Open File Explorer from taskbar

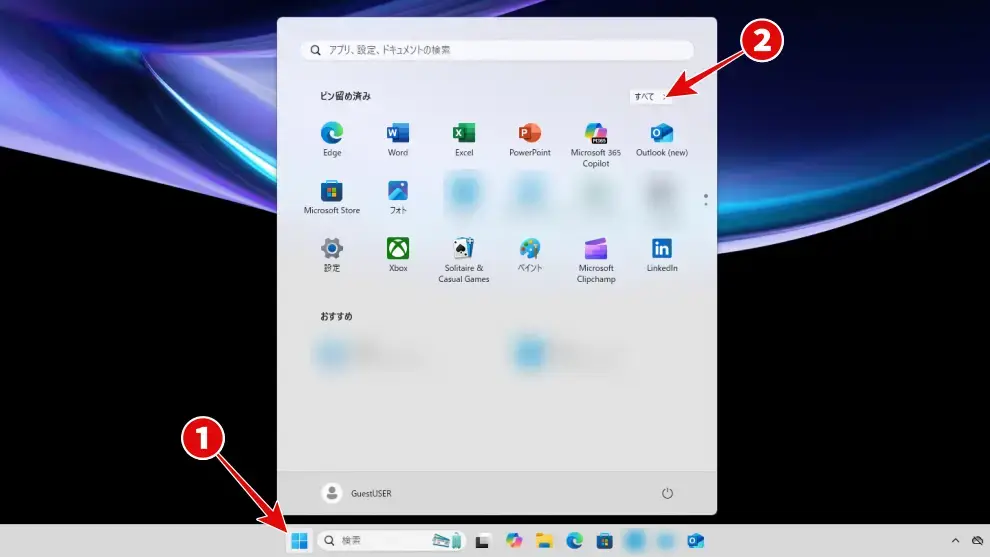pyautogui.click(x=544, y=541)
